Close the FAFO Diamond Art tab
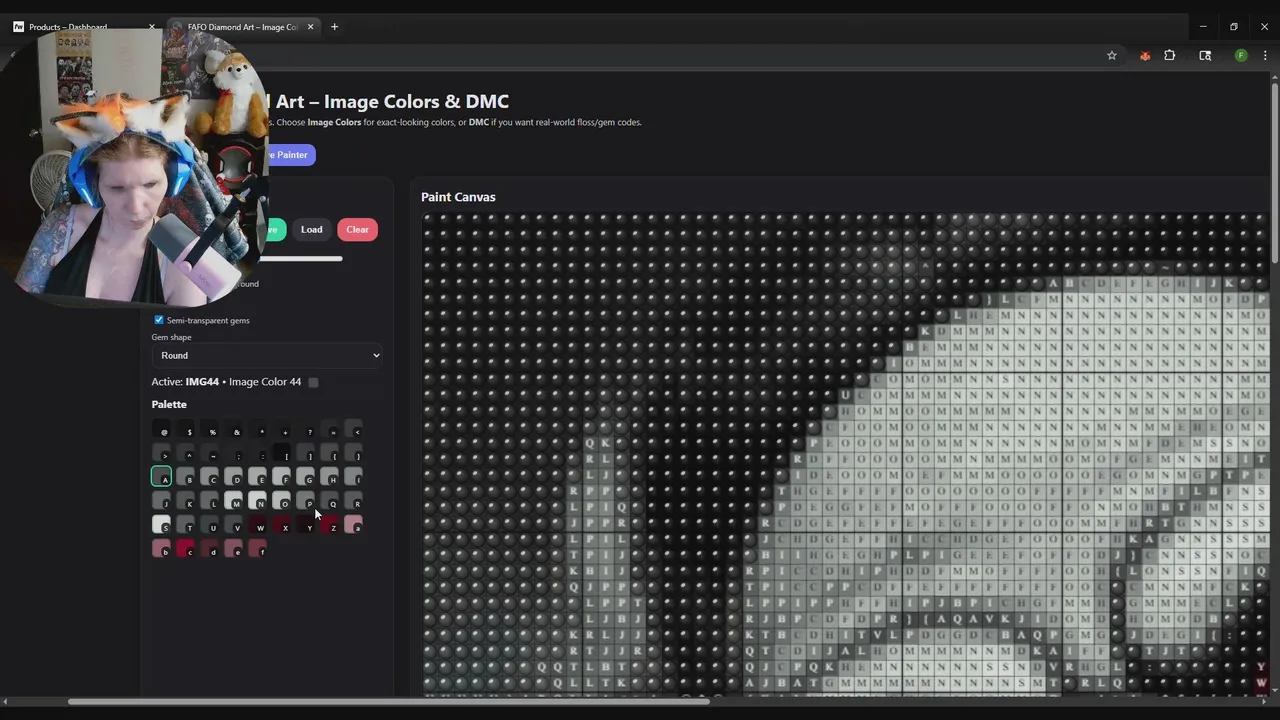This screenshot has height=720, width=1280. pyautogui.click(x=311, y=27)
